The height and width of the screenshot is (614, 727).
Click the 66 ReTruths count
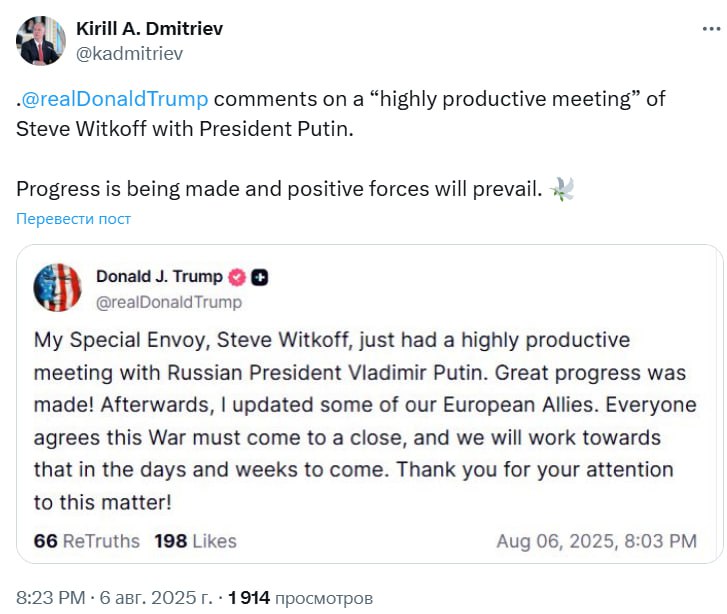[x=86, y=541]
